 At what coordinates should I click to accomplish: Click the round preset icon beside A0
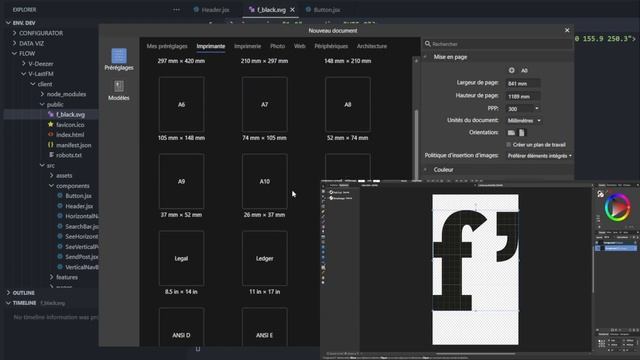coord(511,70)
